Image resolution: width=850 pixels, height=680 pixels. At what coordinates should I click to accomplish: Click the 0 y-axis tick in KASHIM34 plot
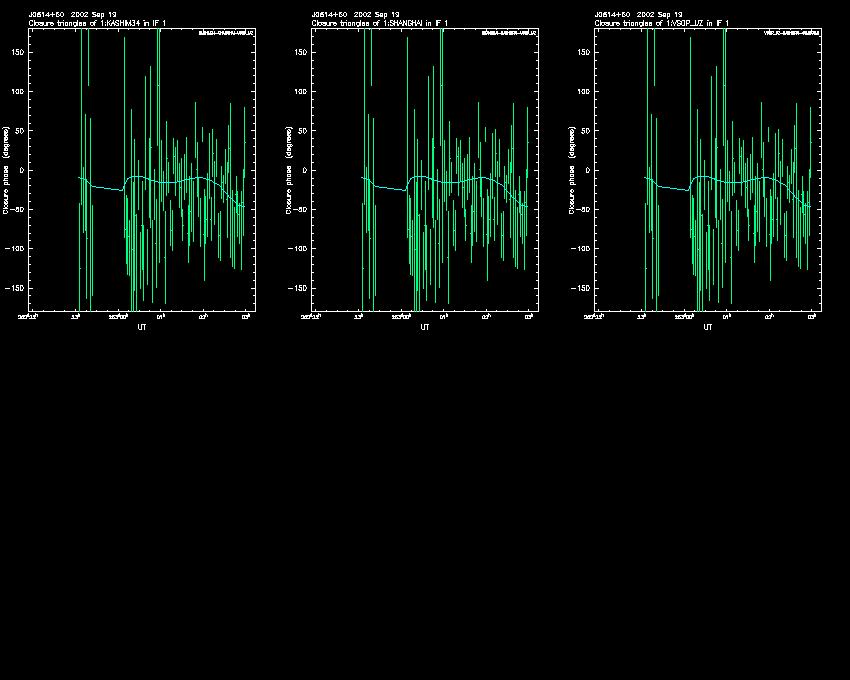(x=23, y=170)
